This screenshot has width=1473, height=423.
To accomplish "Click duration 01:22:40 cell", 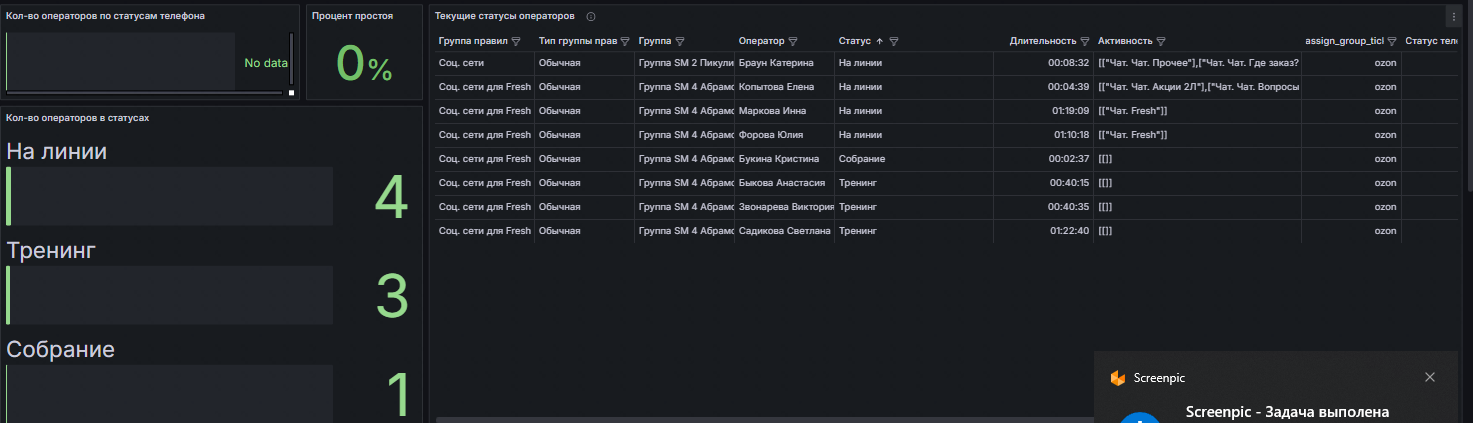I will (1044, 231).
